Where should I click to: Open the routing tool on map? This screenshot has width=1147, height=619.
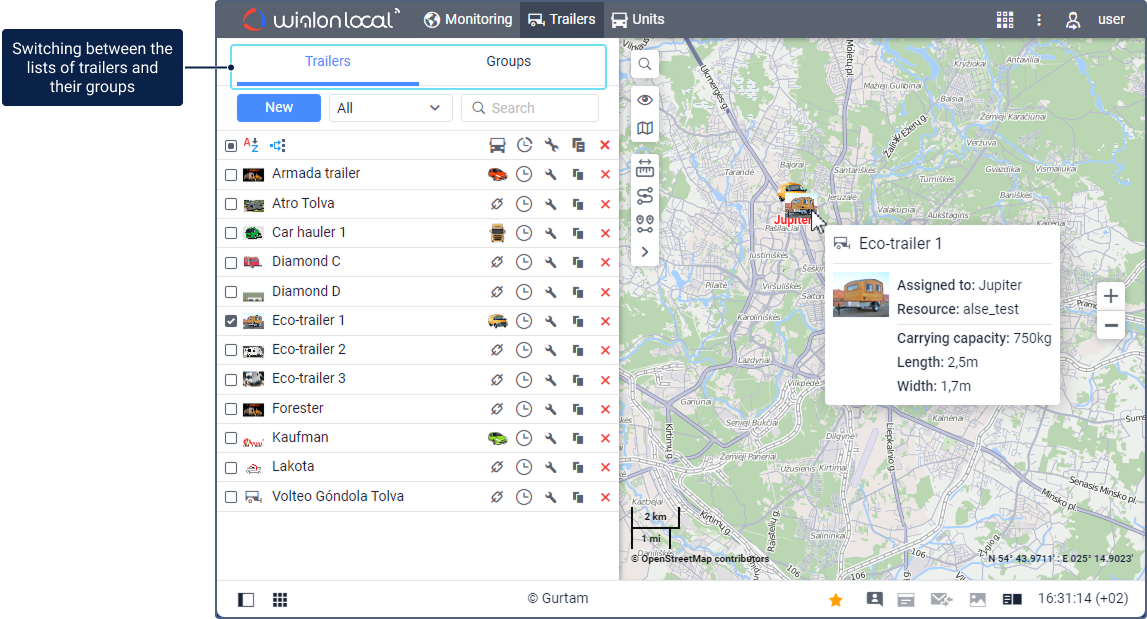click(644, 196)
